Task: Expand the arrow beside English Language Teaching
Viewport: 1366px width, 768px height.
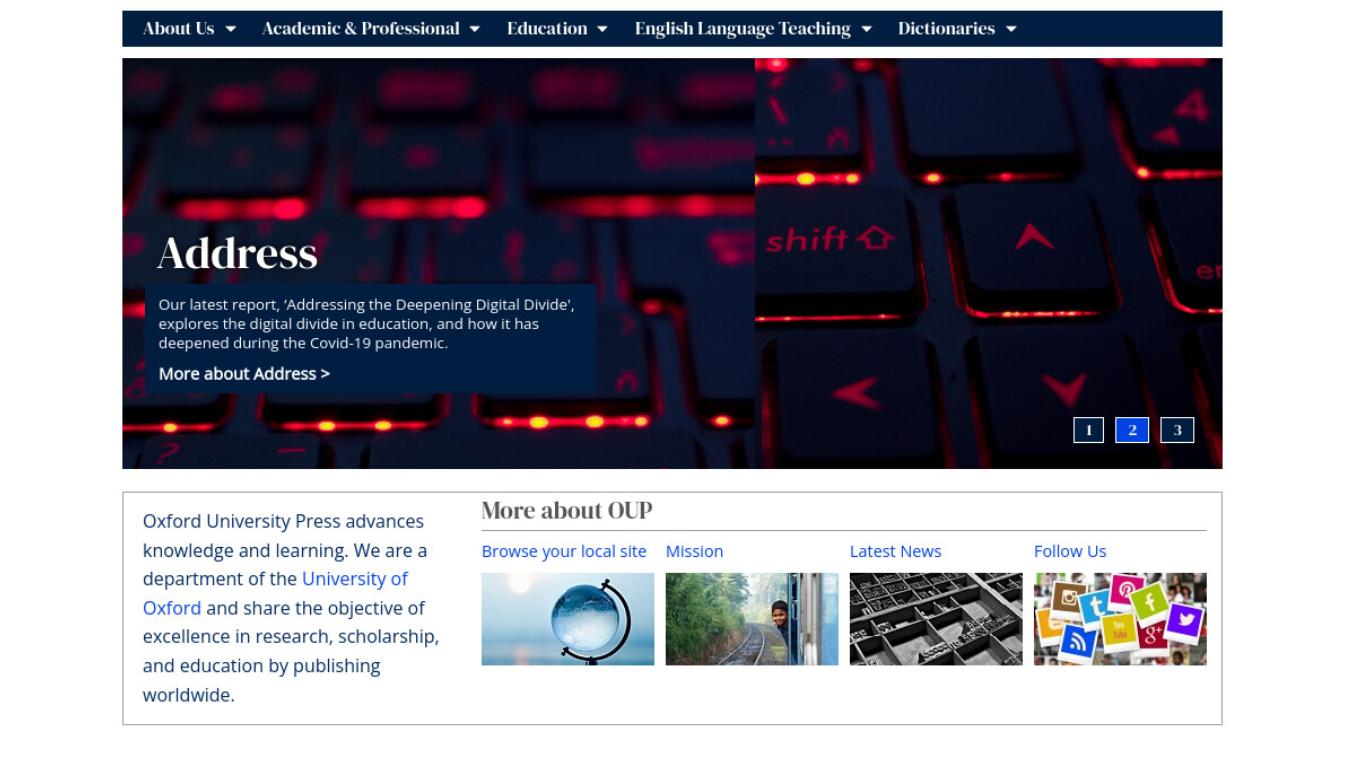Action: coord(866,29)
